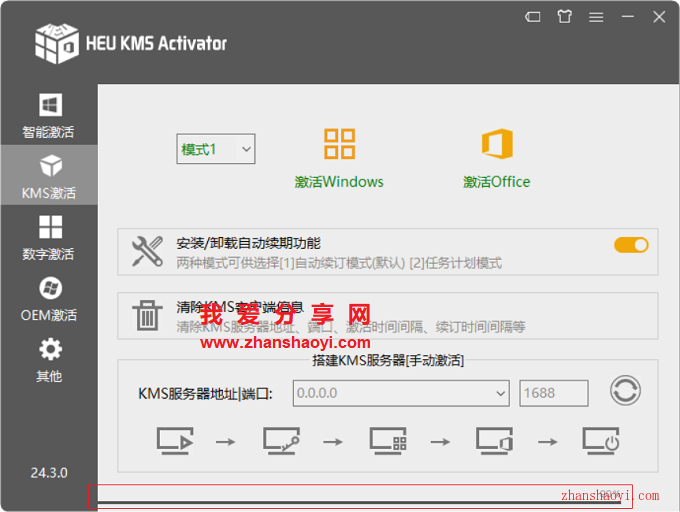Minimize the HEU KMS Activator window
The height and width of the screenshot is (512, 680).
coord(628,17)
